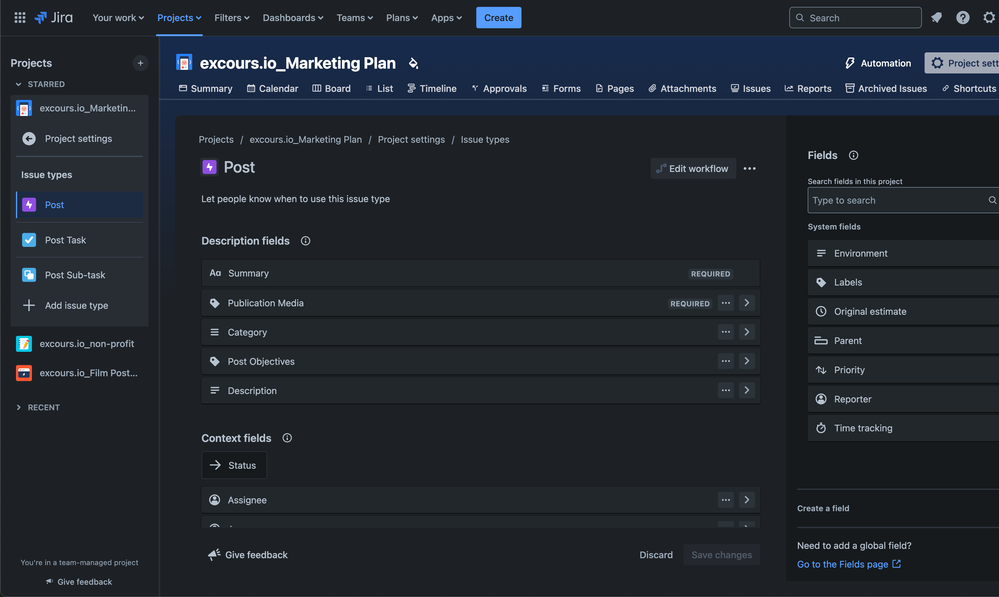Click the info icon next to Description fields

tap(305, 241)
